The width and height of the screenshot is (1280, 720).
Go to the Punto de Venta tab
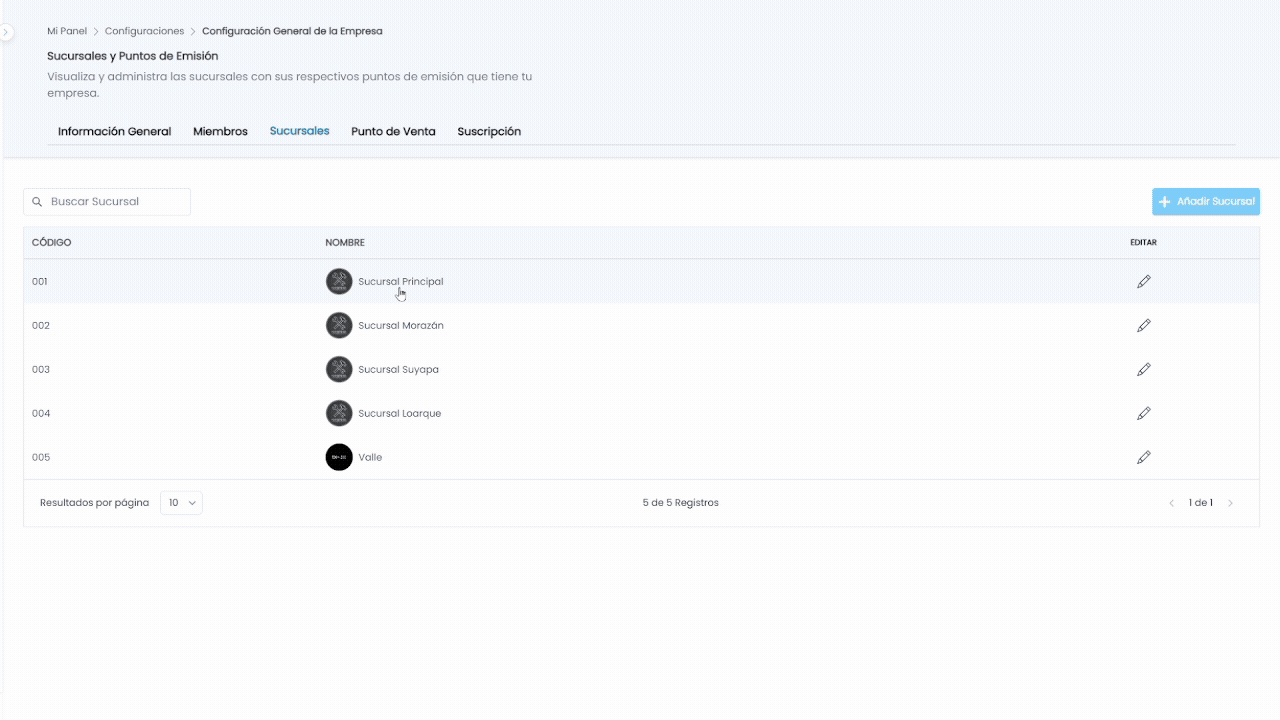(x=393, y=132)
